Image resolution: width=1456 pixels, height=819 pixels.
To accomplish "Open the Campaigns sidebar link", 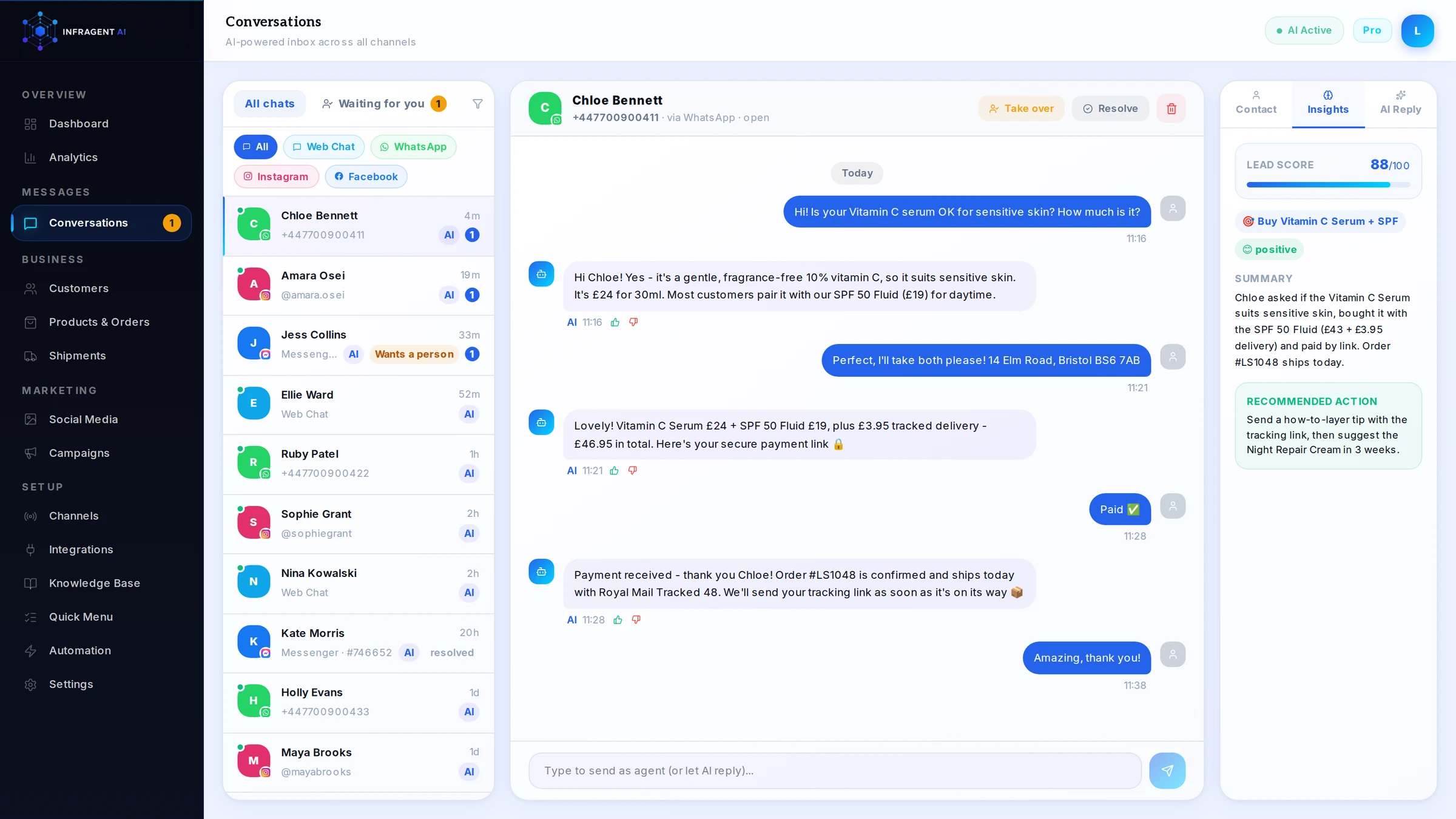I will pos(101,453).
